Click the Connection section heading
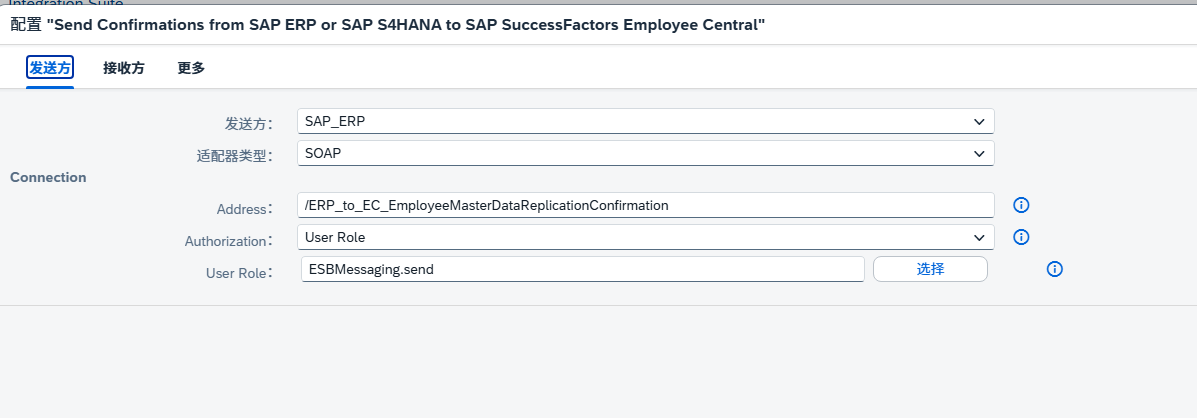Image resolution: width=1197 pixels, height=418 pixels. coord(48,177)
